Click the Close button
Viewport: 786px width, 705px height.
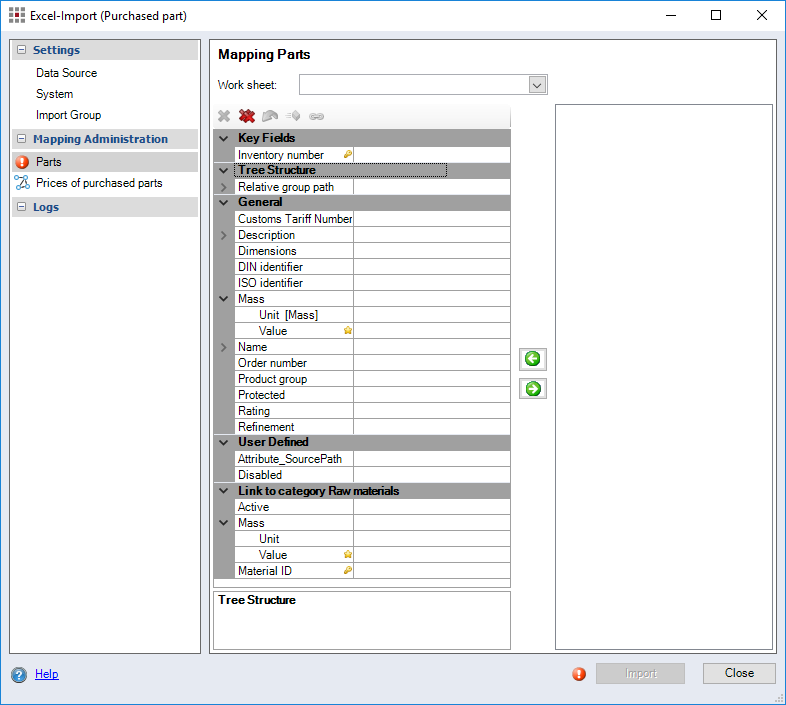(739, 673)
